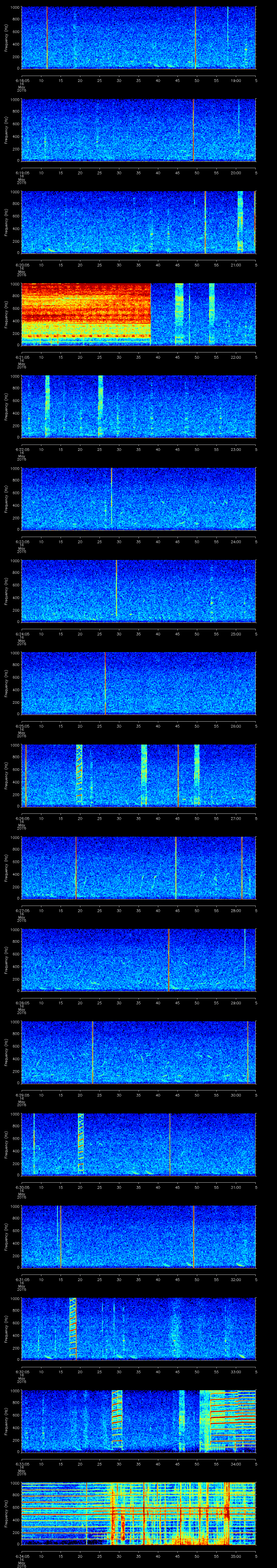Click the 35:00 time axis label
The width and height of the screenshot is (277, 1568).
pyautogui.click(x=236, y=1556)
